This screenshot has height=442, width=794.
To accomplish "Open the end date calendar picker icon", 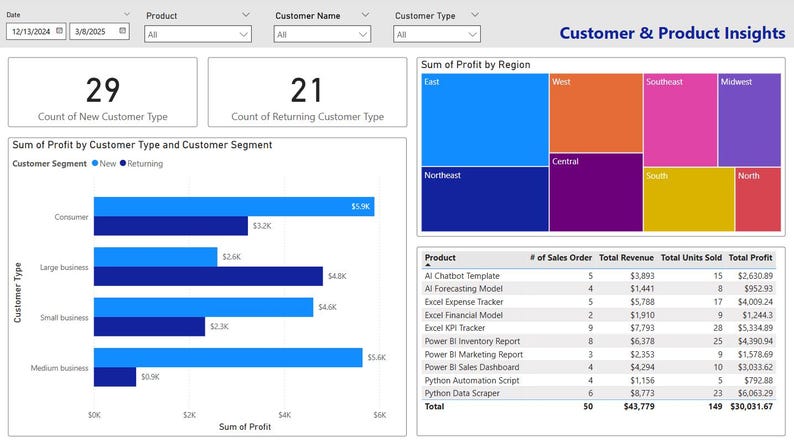I will pyautogui.click(x=123, y=31).
